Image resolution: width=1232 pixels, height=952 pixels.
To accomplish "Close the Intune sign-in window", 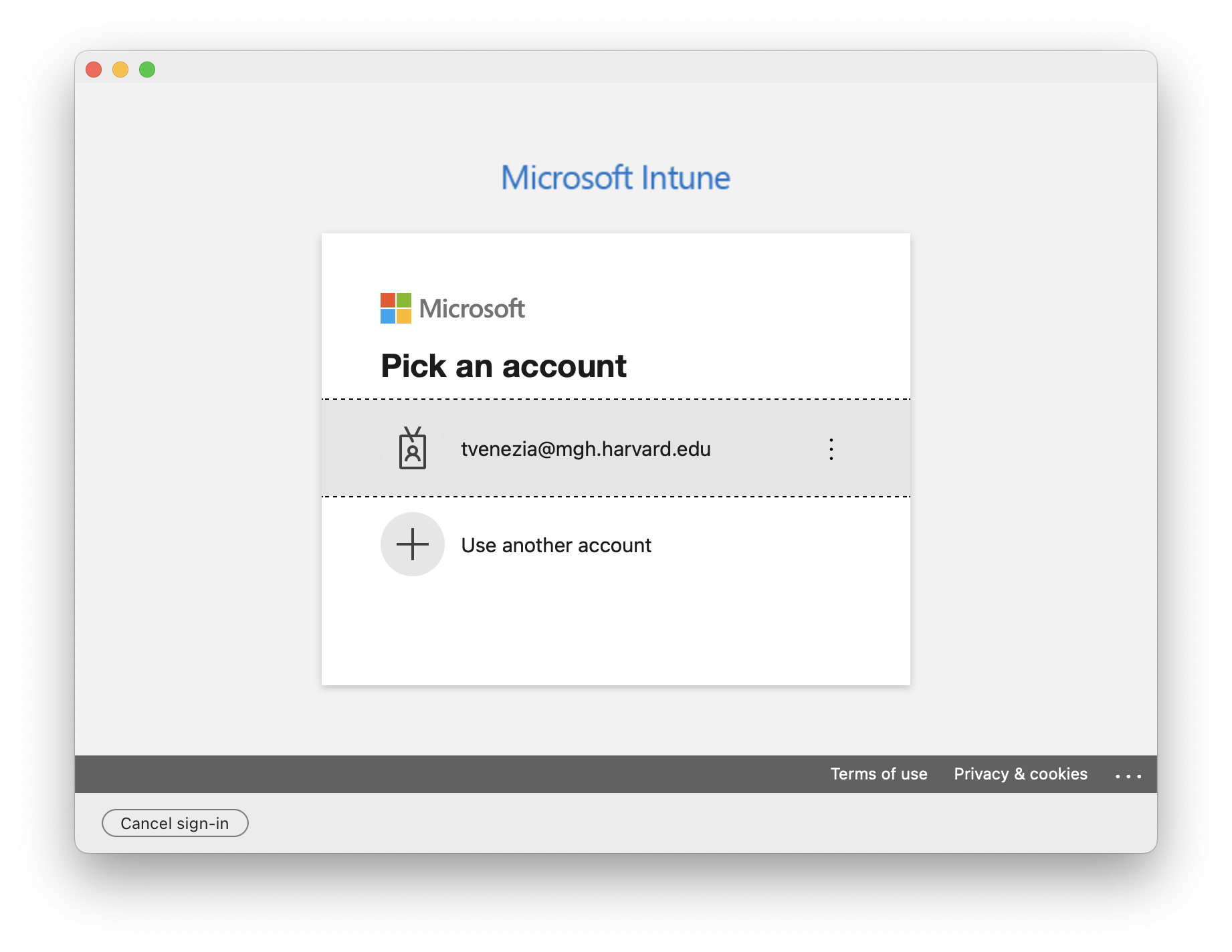I will [x=94, y=70].
